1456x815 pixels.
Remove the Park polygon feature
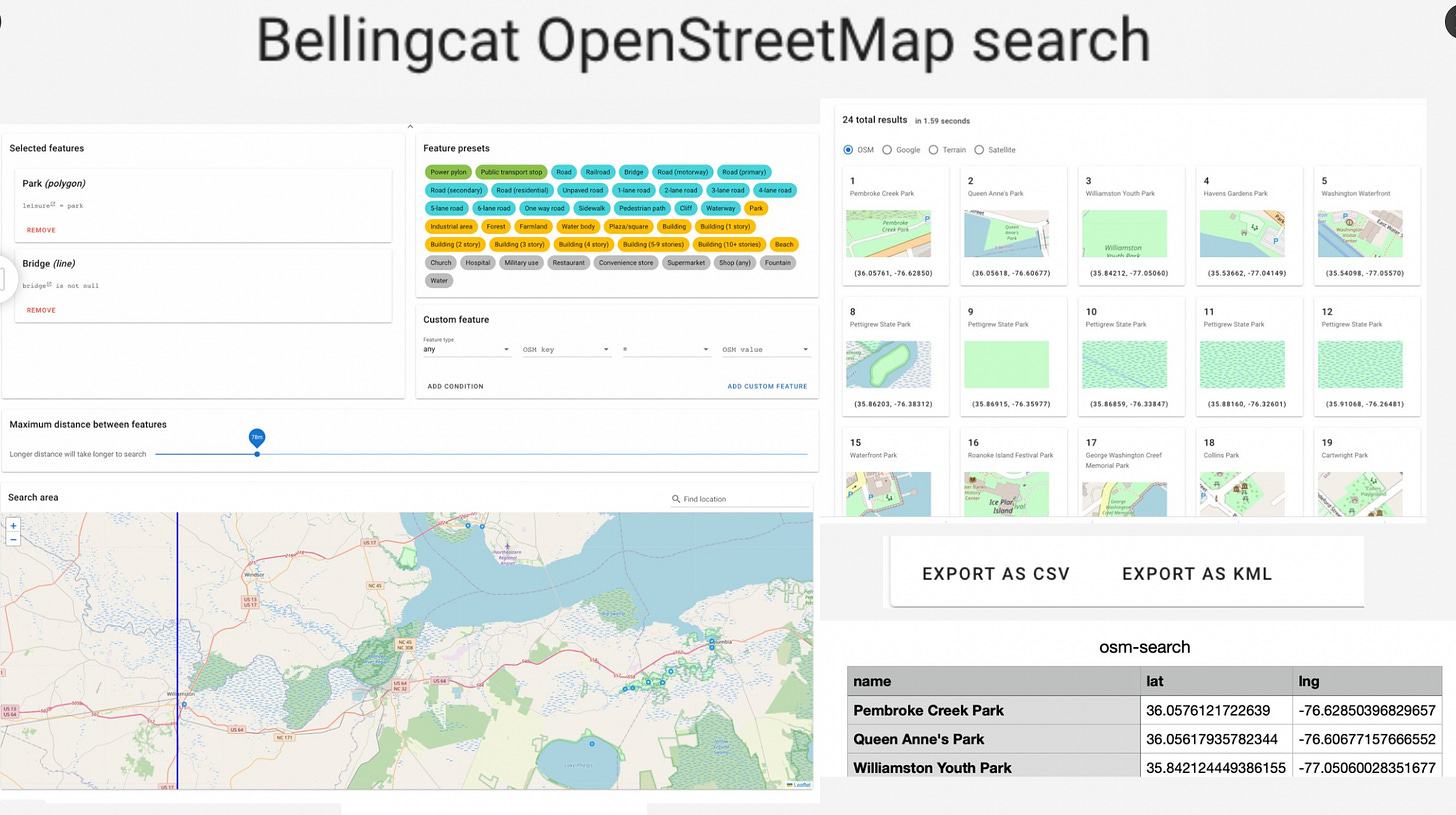tap(41, 230)
